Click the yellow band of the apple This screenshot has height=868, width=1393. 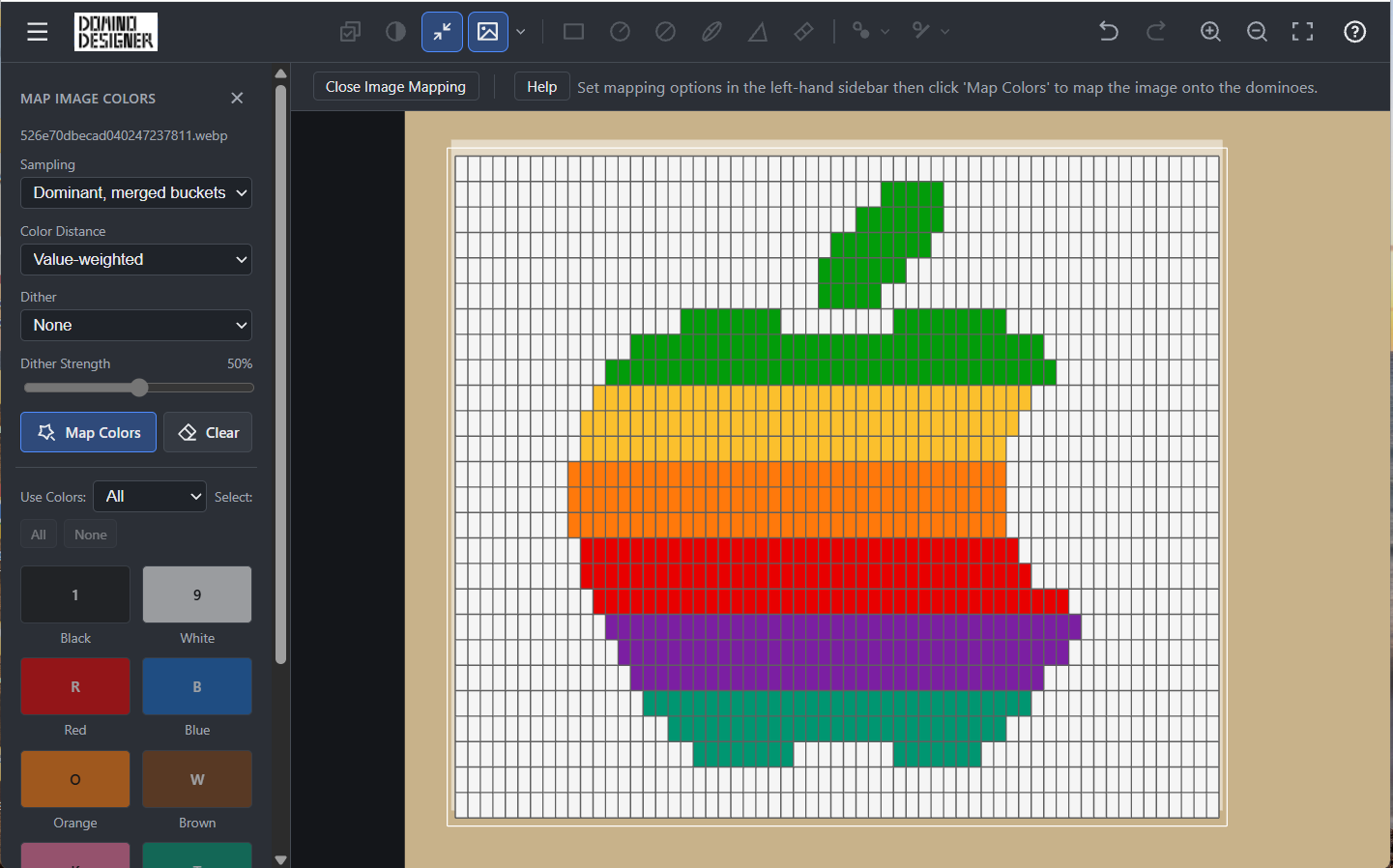pyautogui.click(x=805, y=422)
